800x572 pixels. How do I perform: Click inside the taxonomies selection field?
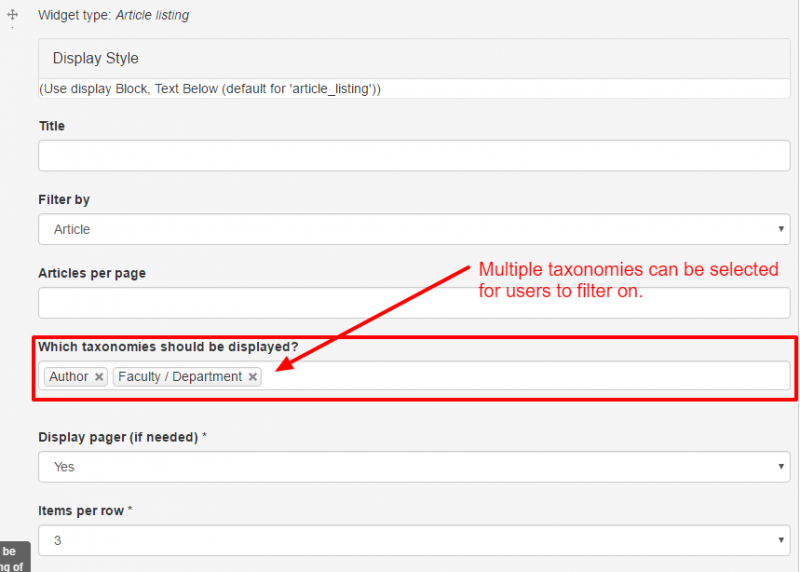(414, 376)
